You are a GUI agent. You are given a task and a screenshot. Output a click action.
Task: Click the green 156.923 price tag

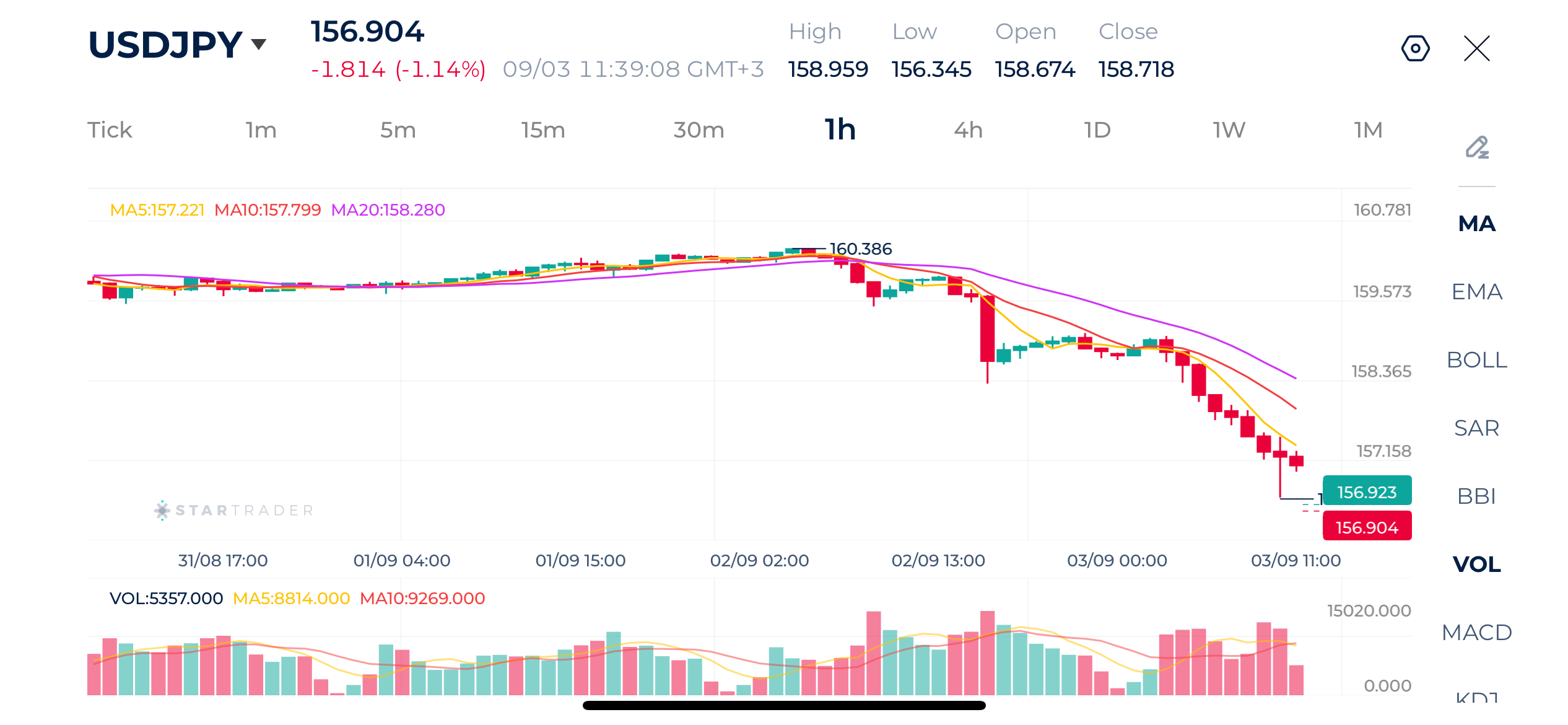pyautogui.click(x=1367, y=491)
